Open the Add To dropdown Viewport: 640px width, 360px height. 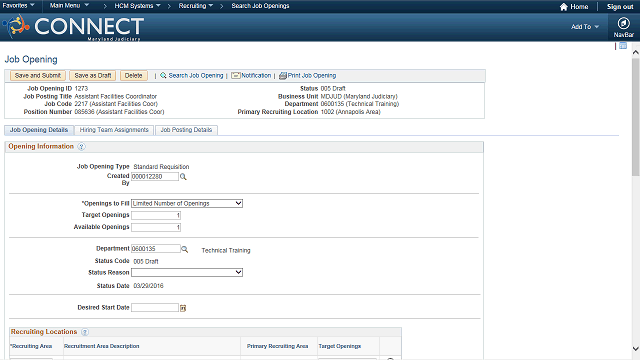(x=585, y=27)
